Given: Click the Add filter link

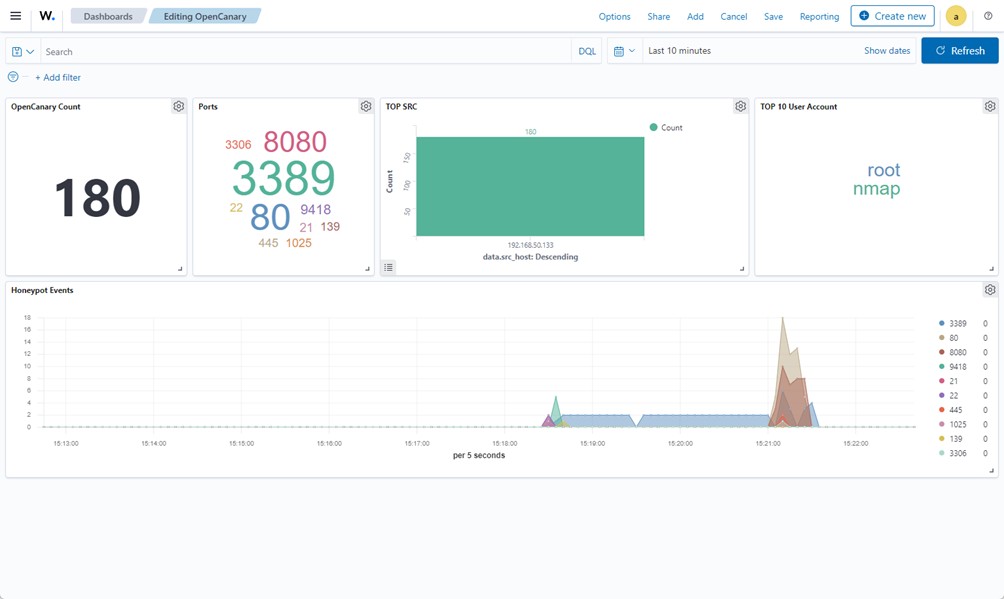Looking at the screenshot, I should [x=58, y=78].
